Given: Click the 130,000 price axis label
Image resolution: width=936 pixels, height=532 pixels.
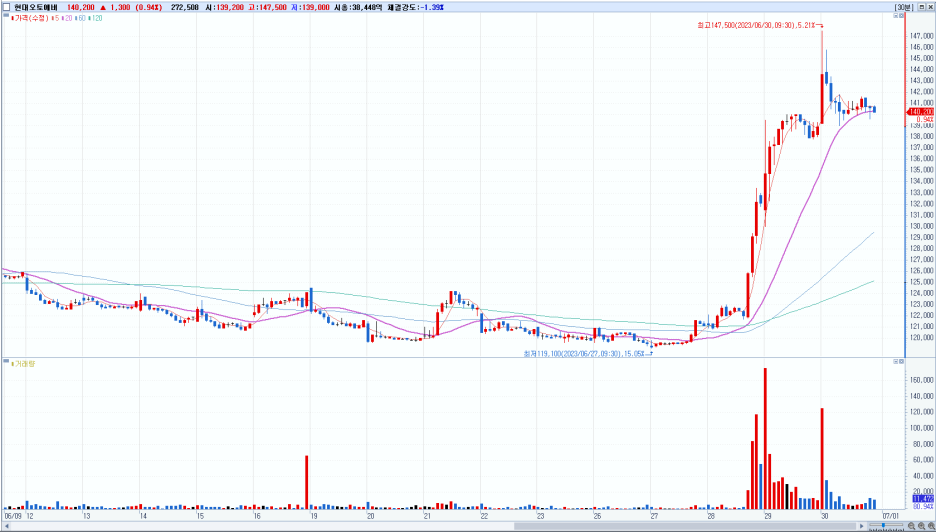Looking at the screenshot, I should 922,226.
